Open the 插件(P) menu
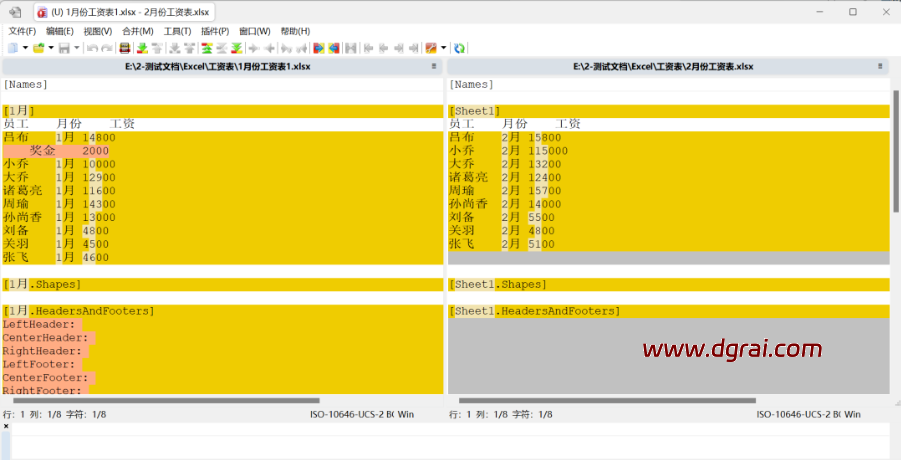The image size is (901, 460). tap(215, 31)
